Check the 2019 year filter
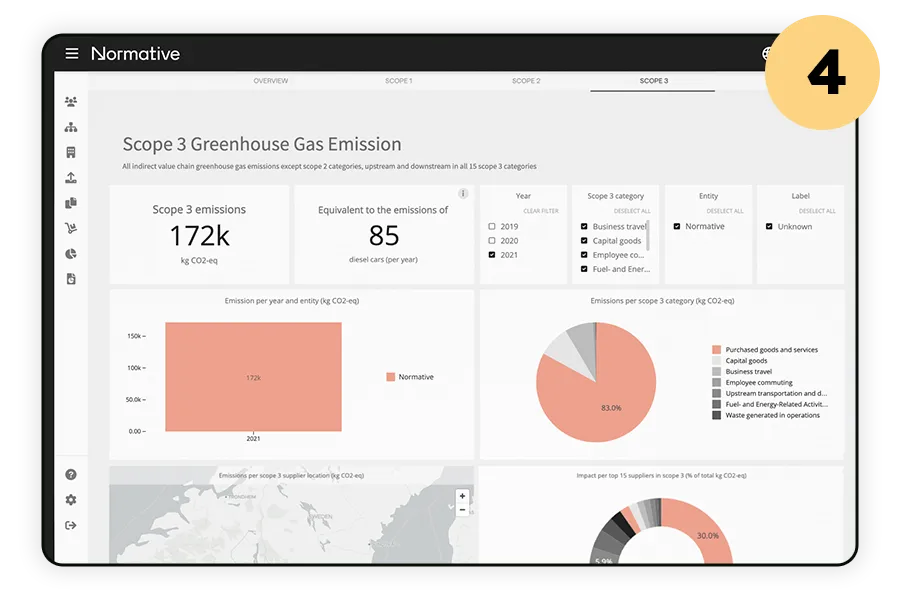Viewport: 900px width, 600px height. coord(492,226)
